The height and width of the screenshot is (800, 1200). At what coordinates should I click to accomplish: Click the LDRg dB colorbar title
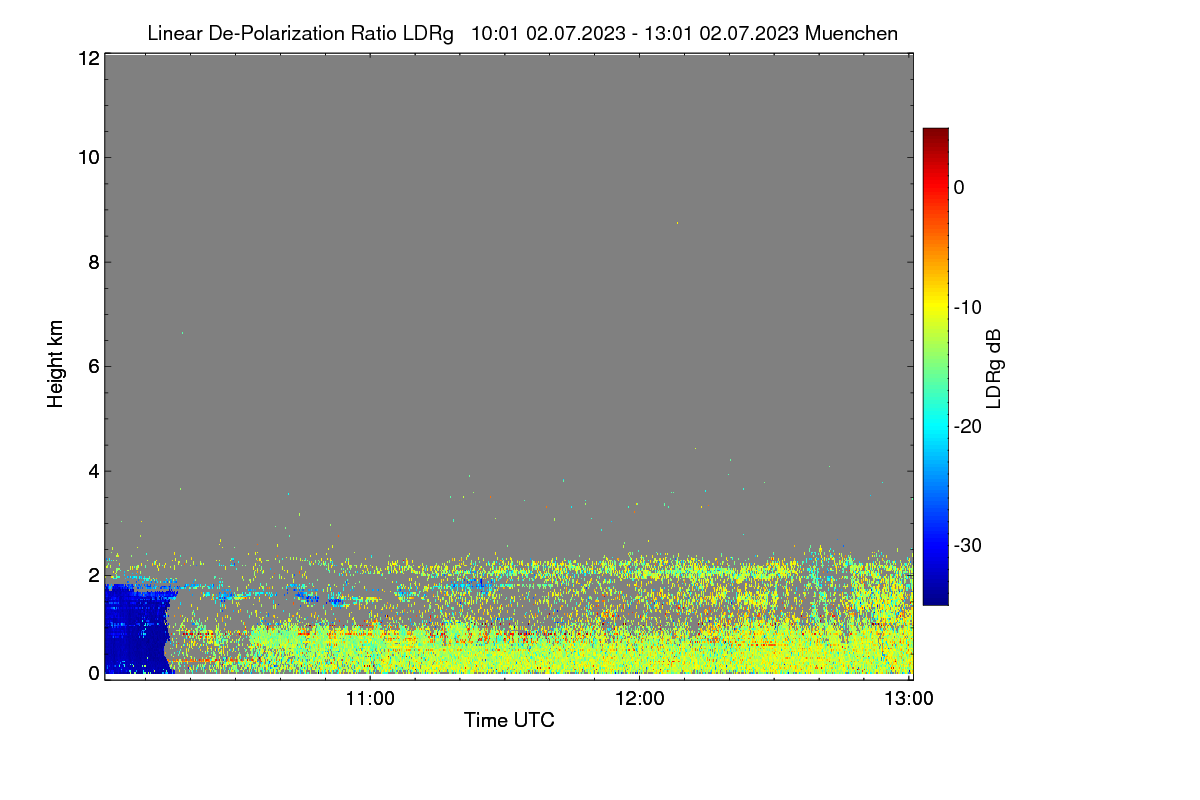(994, 368)
